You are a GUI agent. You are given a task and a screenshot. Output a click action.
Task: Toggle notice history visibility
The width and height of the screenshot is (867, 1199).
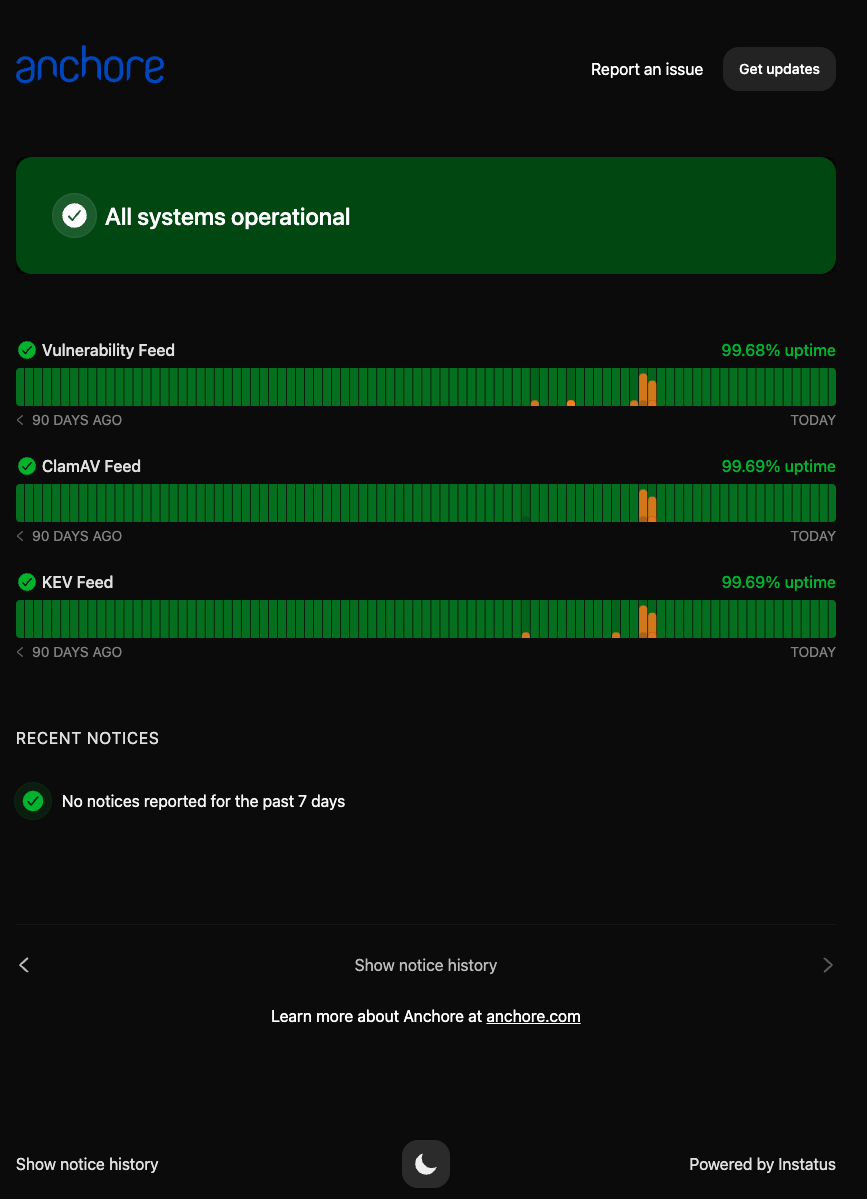tap(426, 965)
